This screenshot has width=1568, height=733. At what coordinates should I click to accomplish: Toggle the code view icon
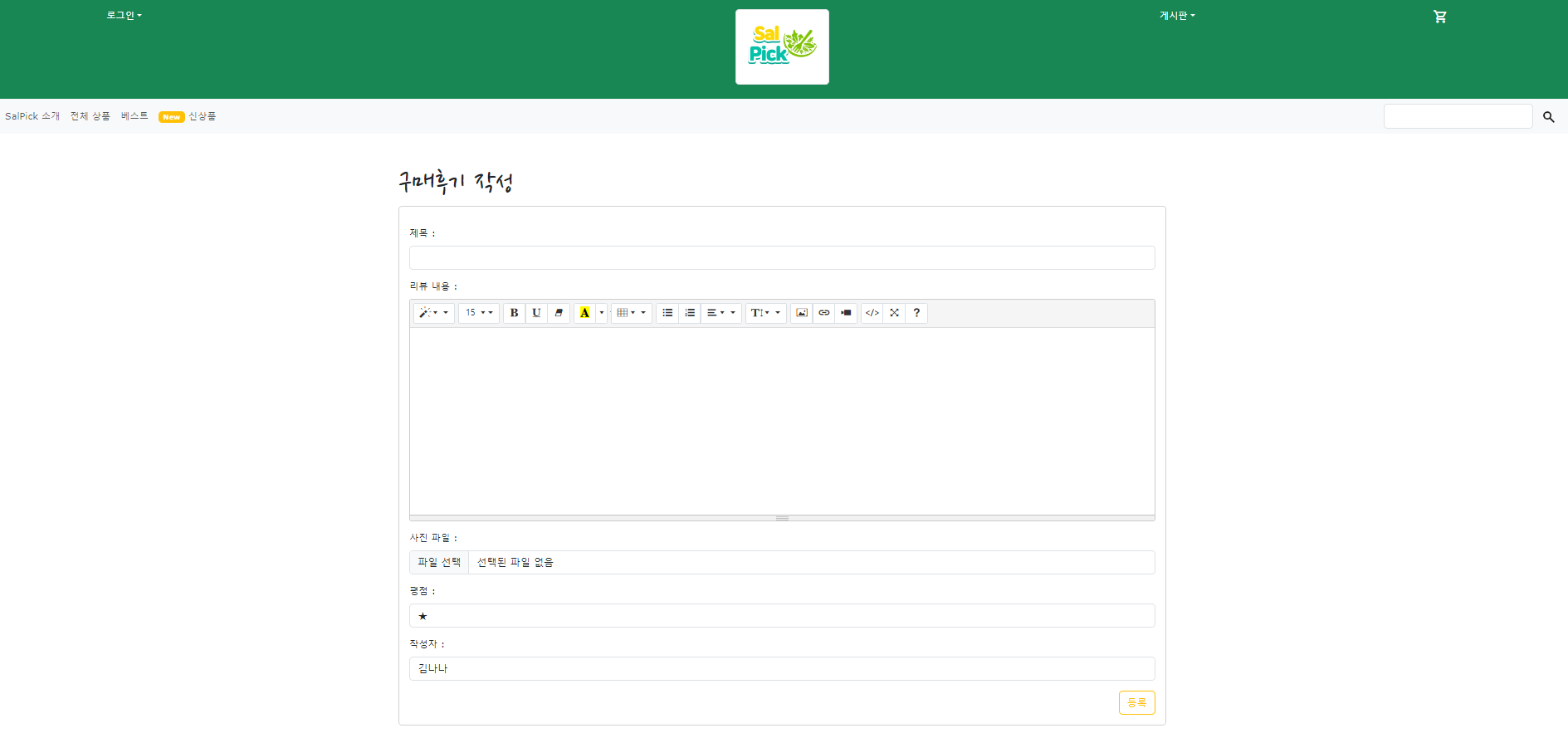(872, 313)
